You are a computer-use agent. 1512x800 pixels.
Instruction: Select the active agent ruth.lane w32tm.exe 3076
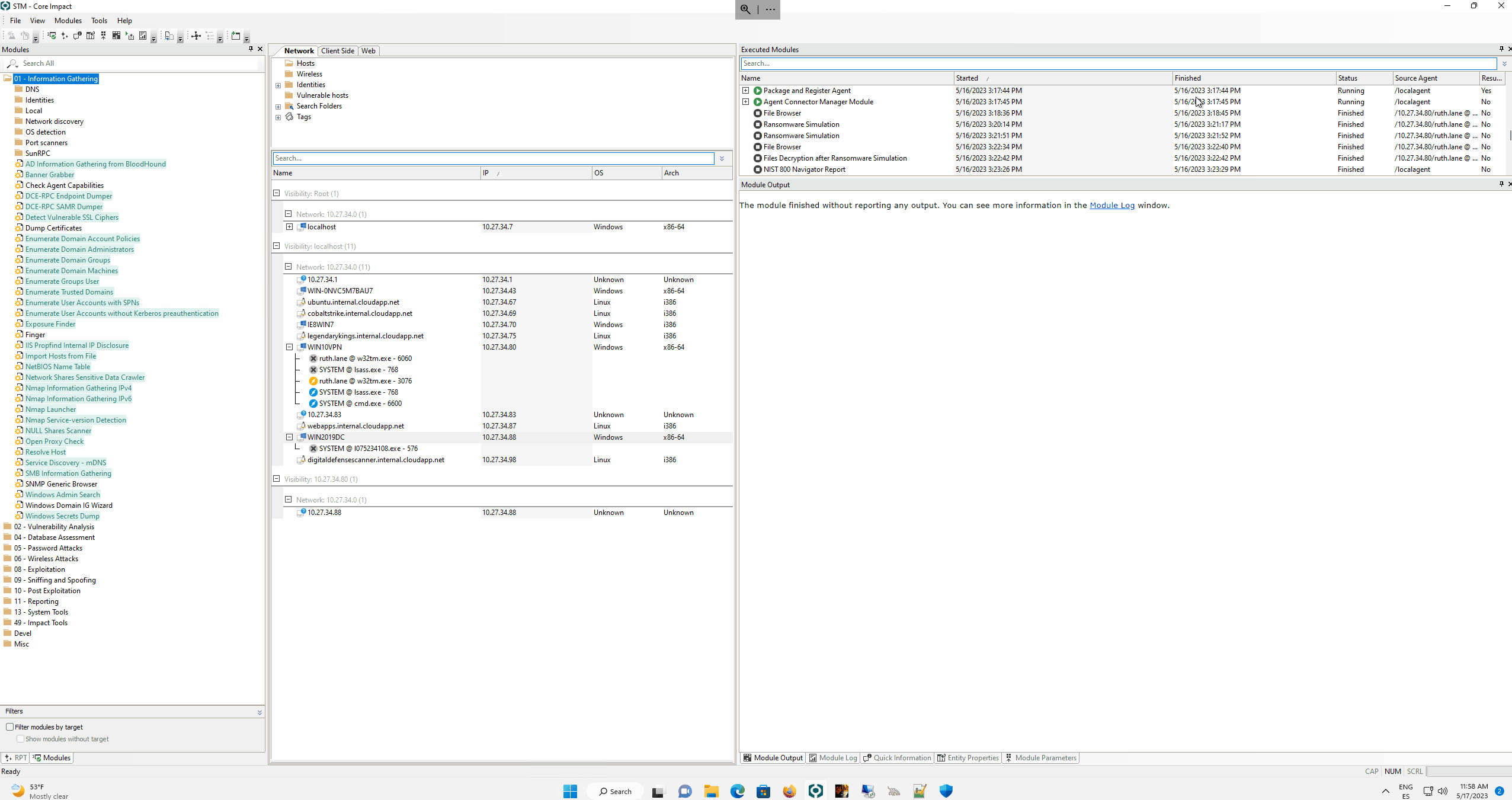coord(365,381)
